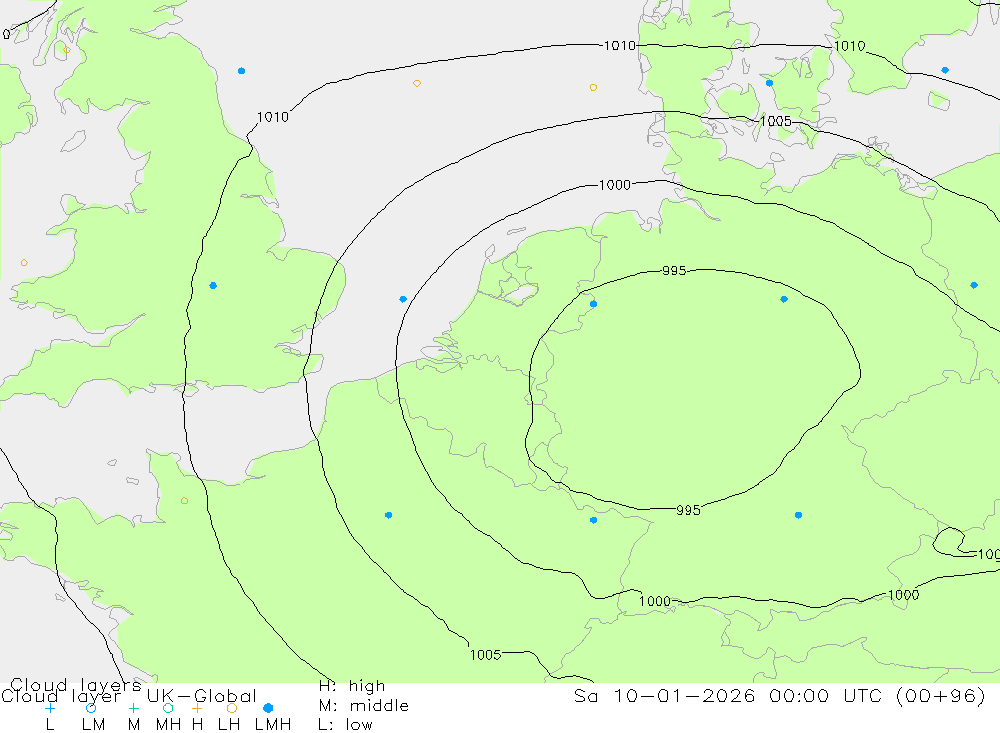The image size is (1000, 733).
Task: Click the 'L: low' legend text
Action: 346,725
